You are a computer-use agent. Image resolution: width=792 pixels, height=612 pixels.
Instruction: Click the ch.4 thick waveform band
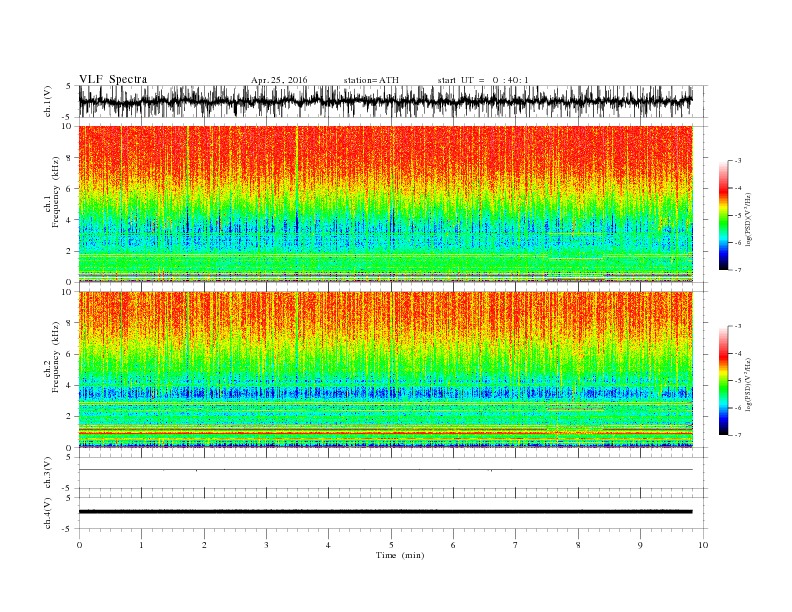[385, 512]
